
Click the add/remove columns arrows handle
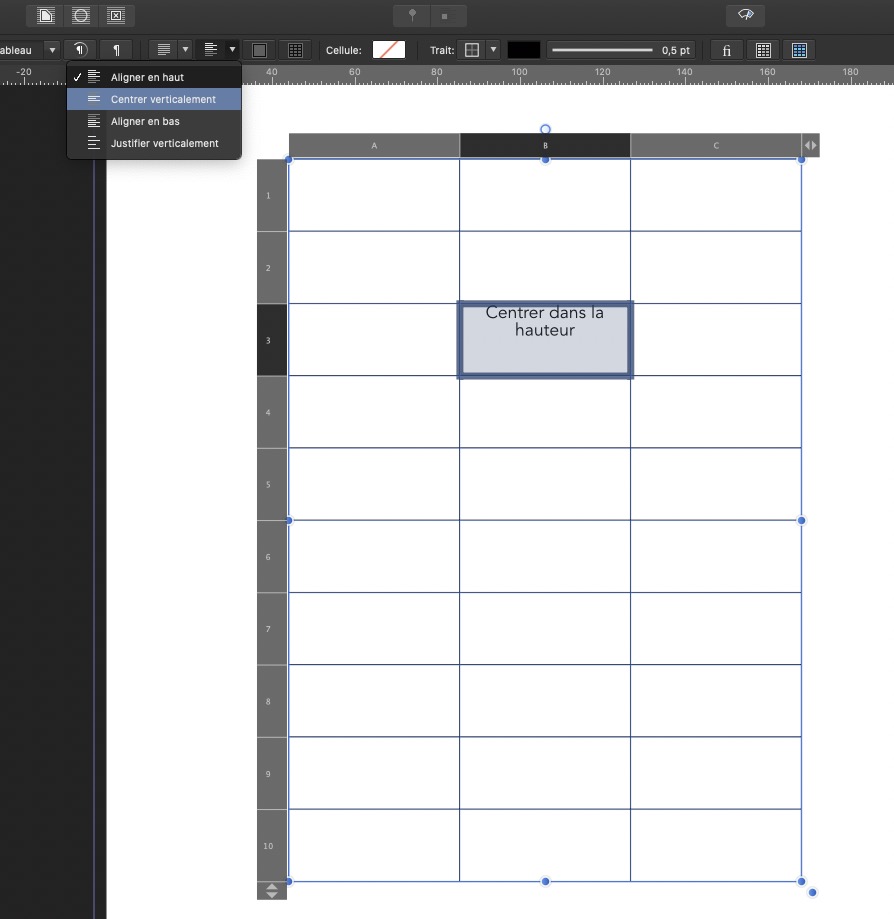(x=811, y=145)
